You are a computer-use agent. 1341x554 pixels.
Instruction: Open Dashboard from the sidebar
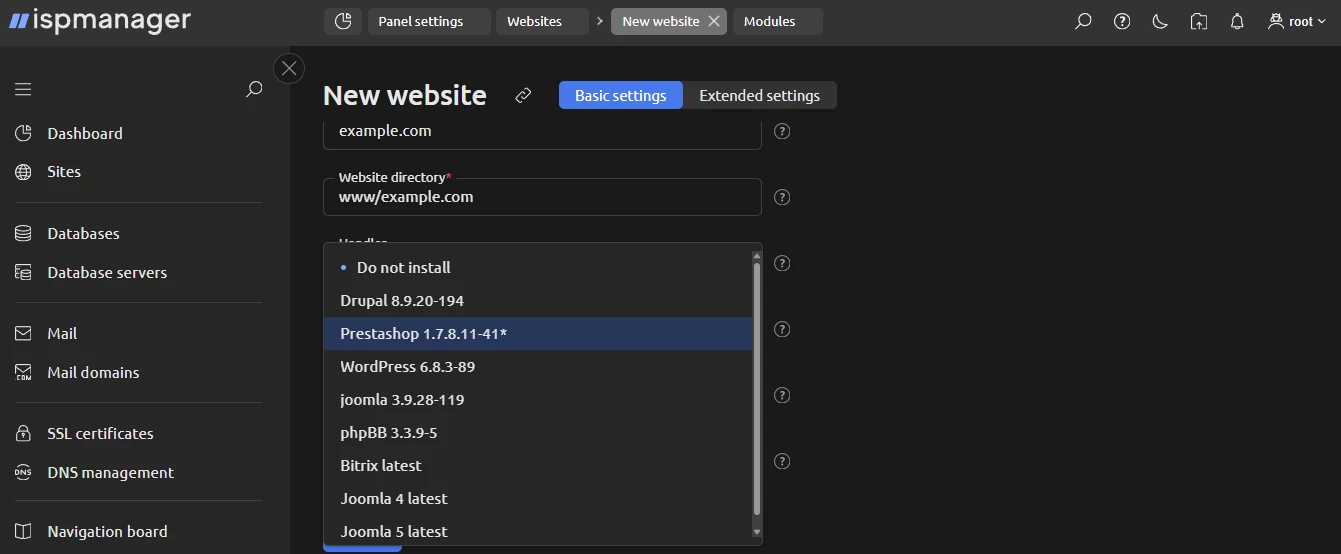[x=85, y=133]
